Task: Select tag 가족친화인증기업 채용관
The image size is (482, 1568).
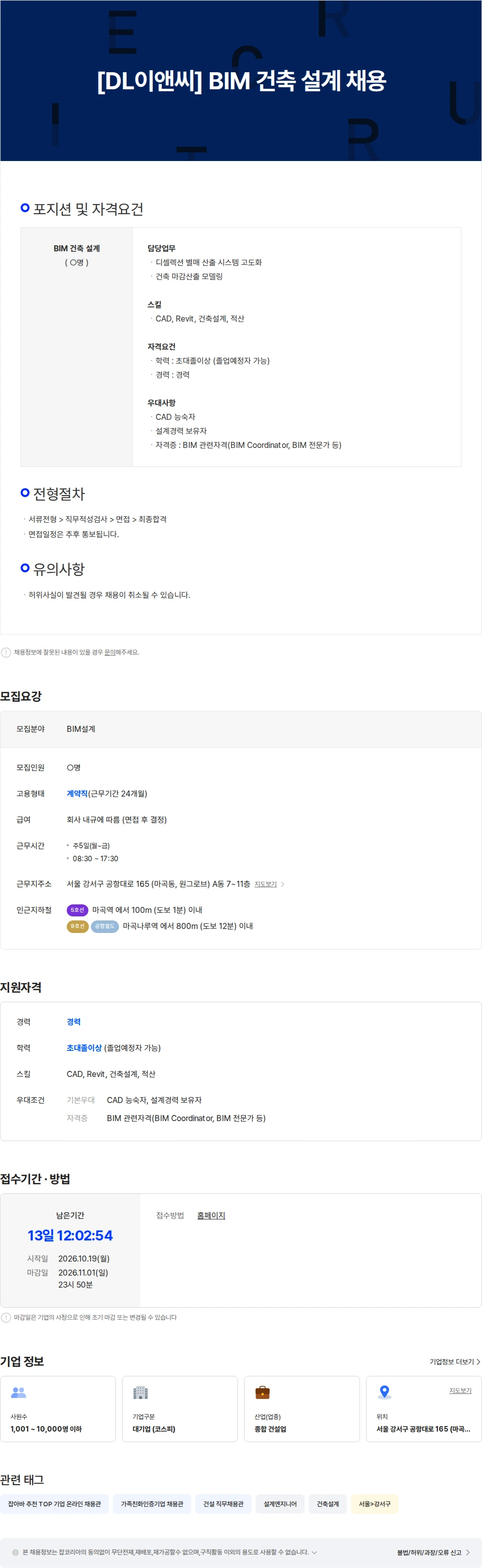Action: point(152,1503)
